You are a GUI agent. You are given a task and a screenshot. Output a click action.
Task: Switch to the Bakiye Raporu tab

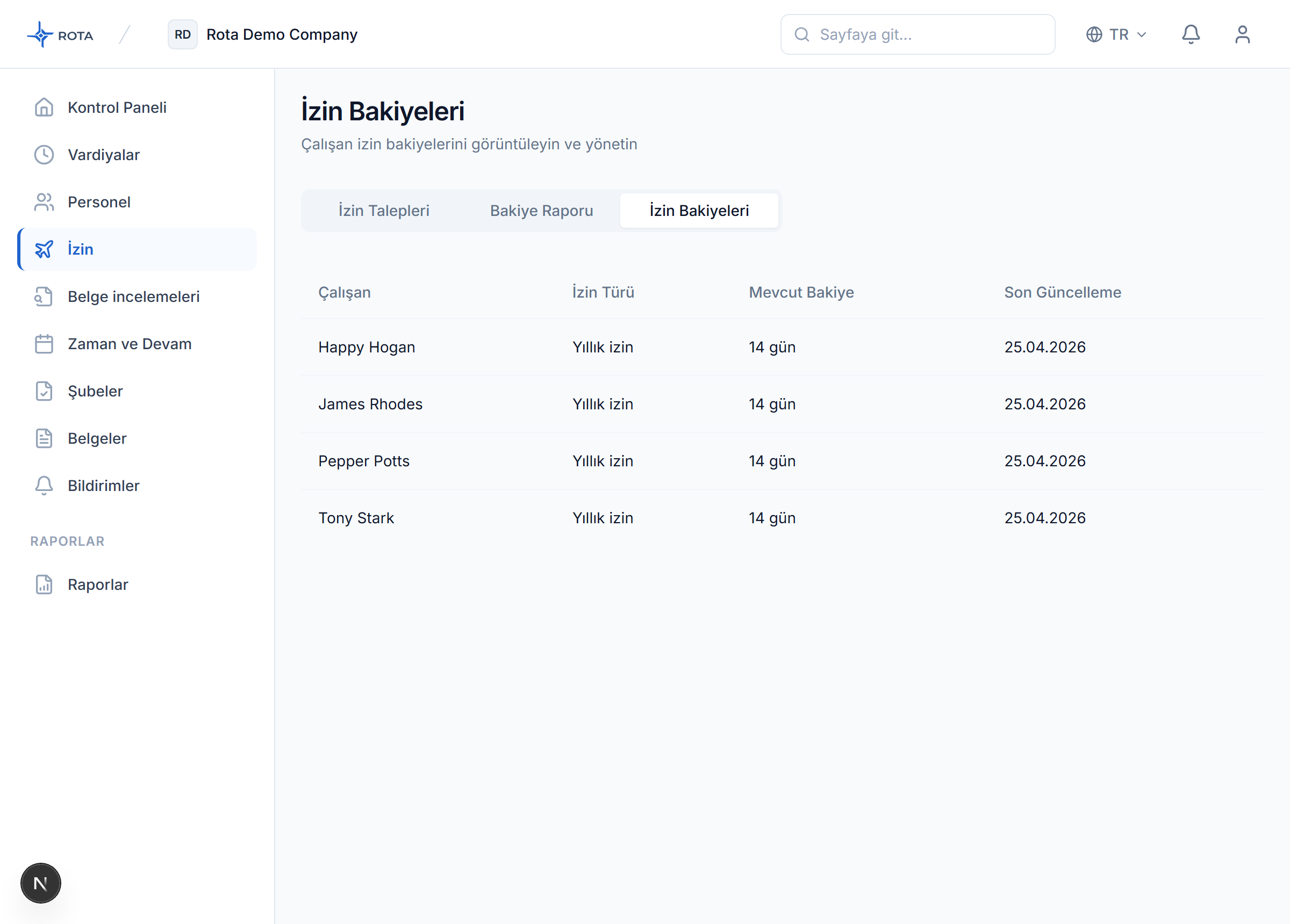(x=541, y=211)
